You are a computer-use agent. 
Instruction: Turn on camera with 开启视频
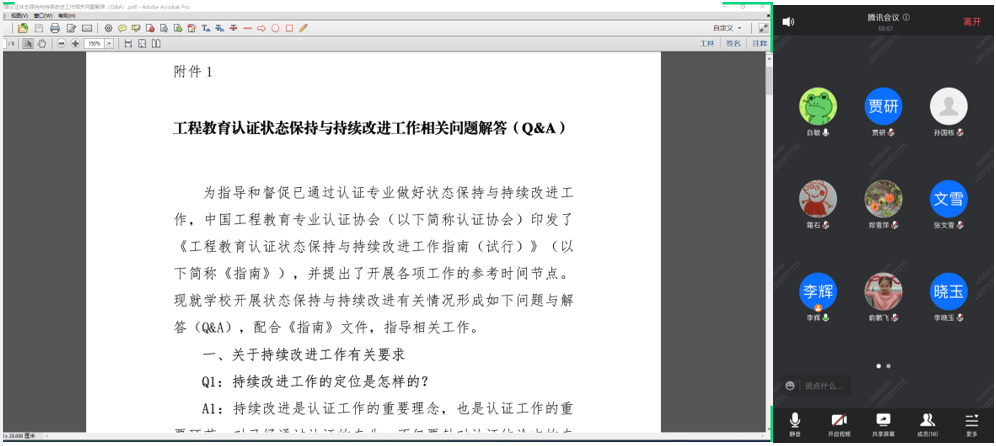(x=839, y=424)
